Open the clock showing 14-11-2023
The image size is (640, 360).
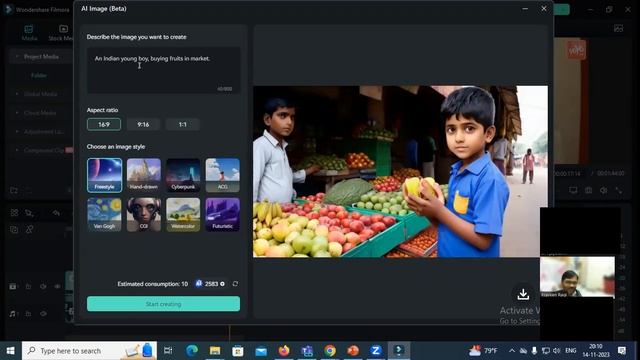pos(596,351)
